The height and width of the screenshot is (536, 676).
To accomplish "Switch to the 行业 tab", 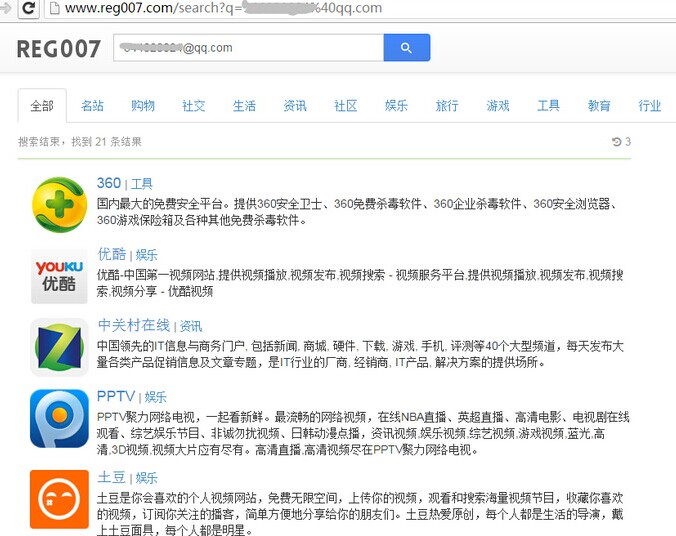I will pos(650,106).
